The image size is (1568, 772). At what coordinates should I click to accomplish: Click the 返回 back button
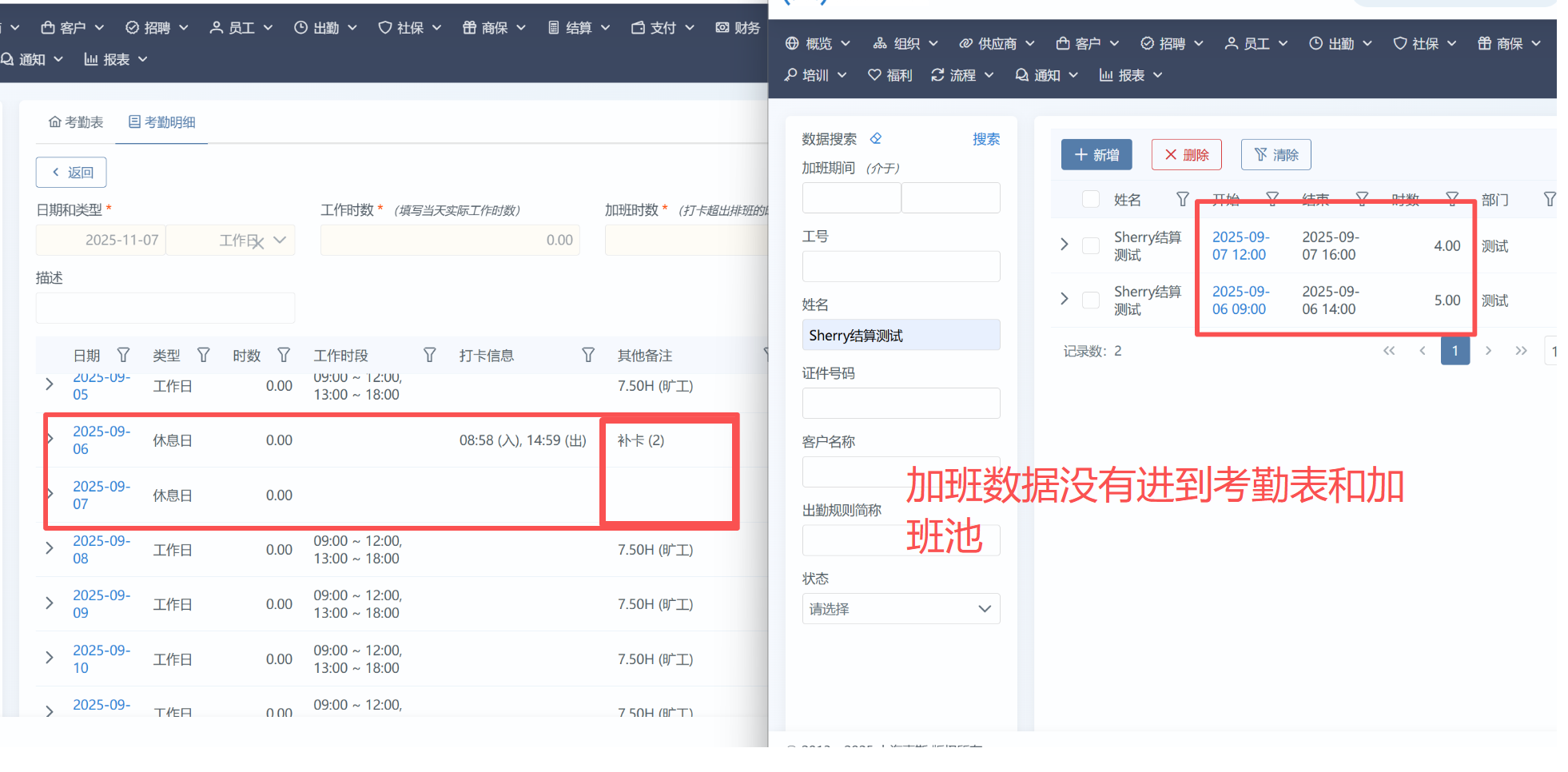(71, 173)
